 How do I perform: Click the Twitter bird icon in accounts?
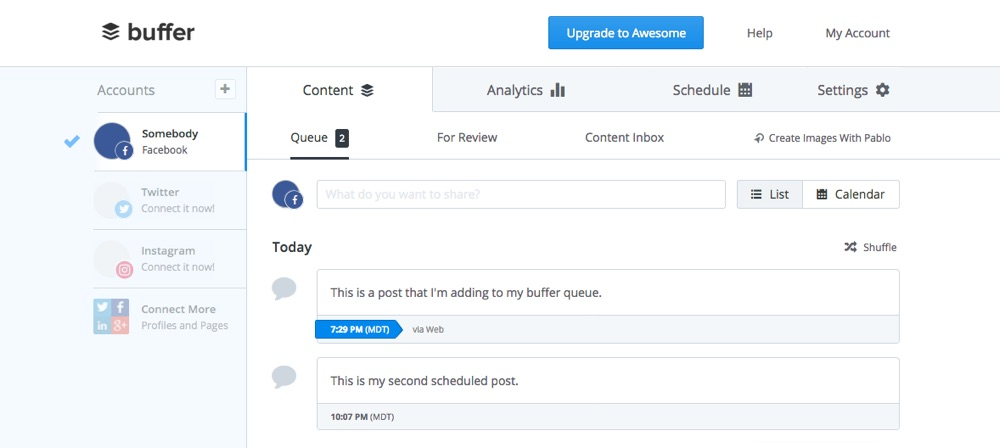click(124, 209)
